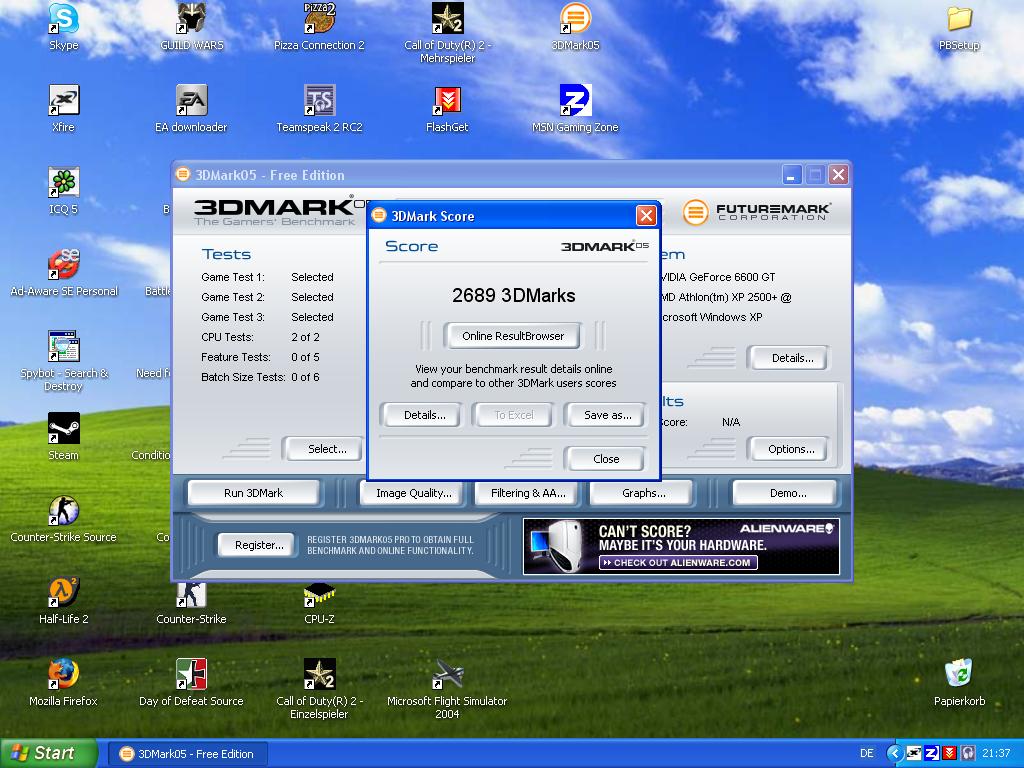This screenshot has height=768, width=1024.
Task: Open Image Quality... settings
Action: 413,493
